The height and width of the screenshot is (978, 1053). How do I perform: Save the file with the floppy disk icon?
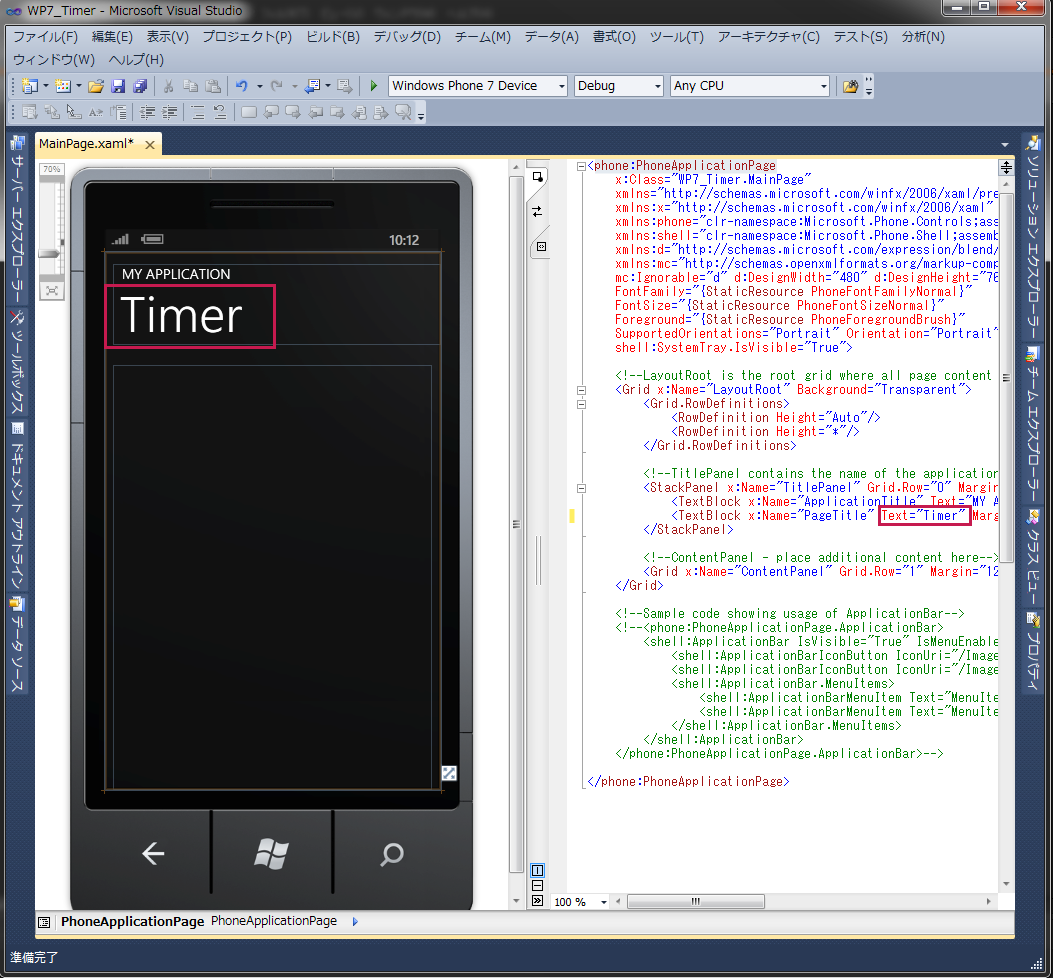[118, 86]
